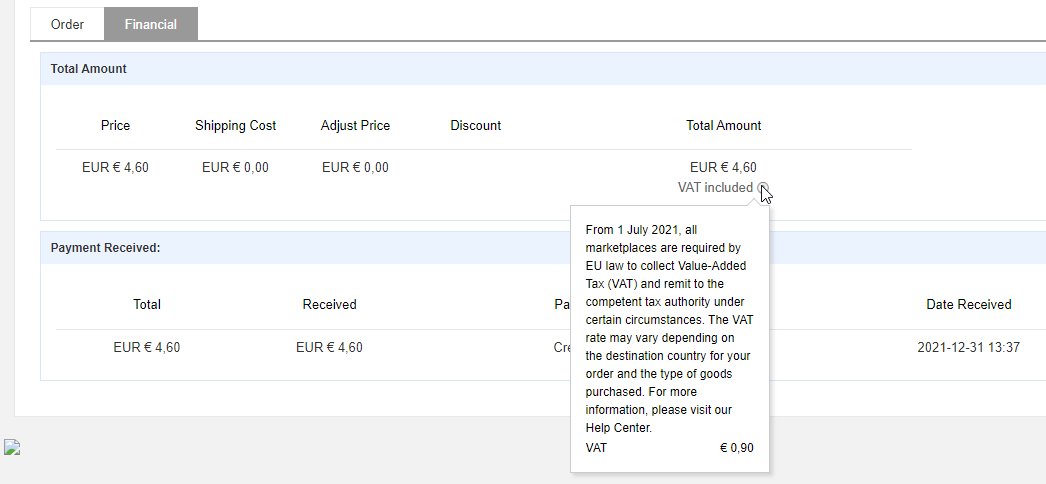Click the 2021-12-31 13:37 date value
Viewport: 1046px width, 484px height.
pyautogui.click(x=969, y=347)
